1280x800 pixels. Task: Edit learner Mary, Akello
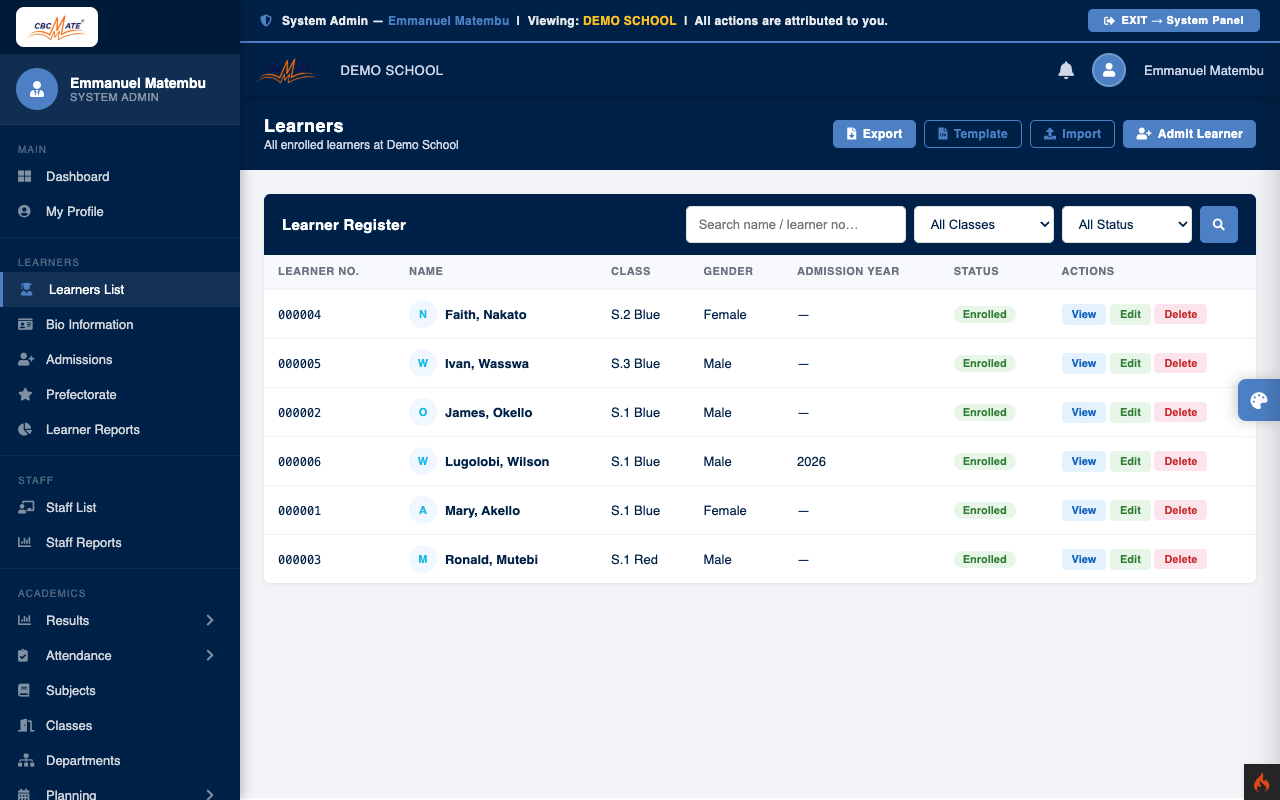coord(1130,510)
